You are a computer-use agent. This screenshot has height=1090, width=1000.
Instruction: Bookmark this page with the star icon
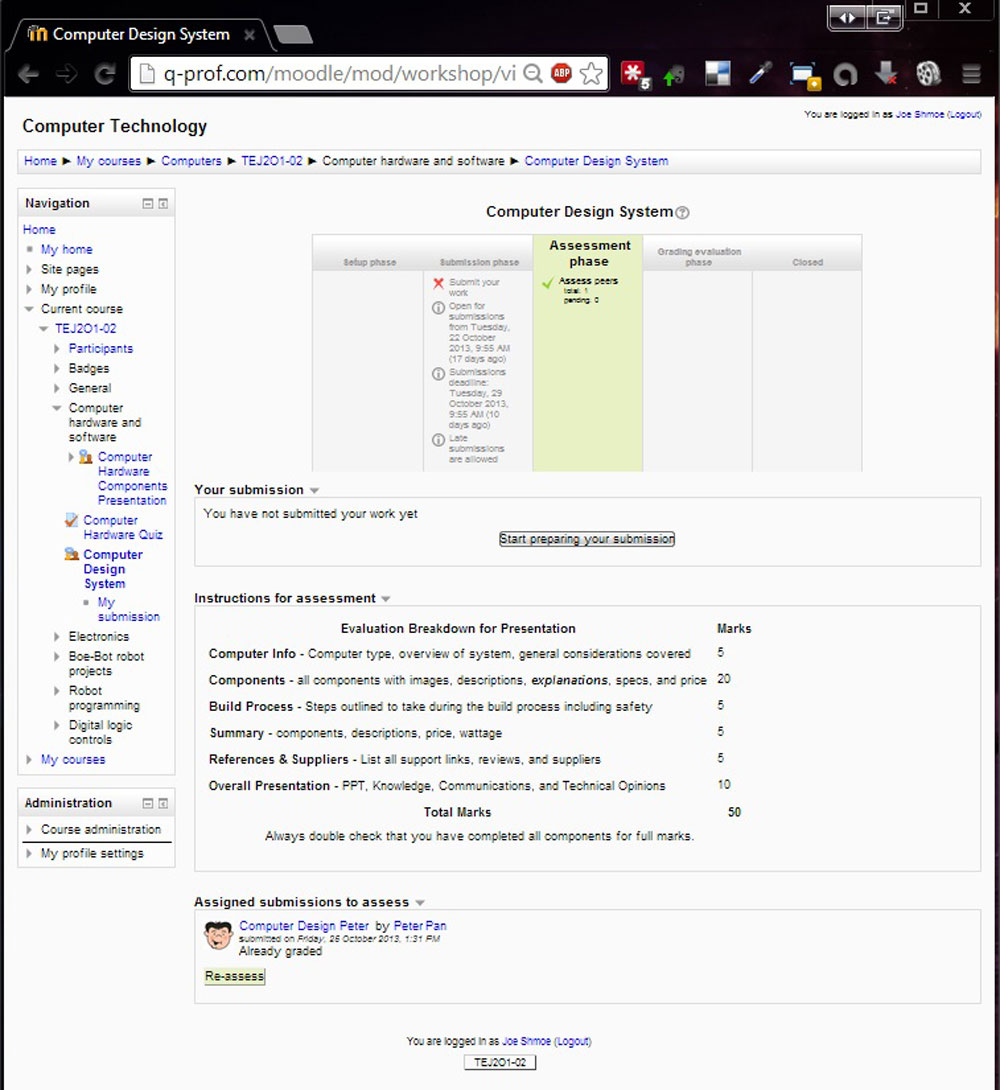591,73
